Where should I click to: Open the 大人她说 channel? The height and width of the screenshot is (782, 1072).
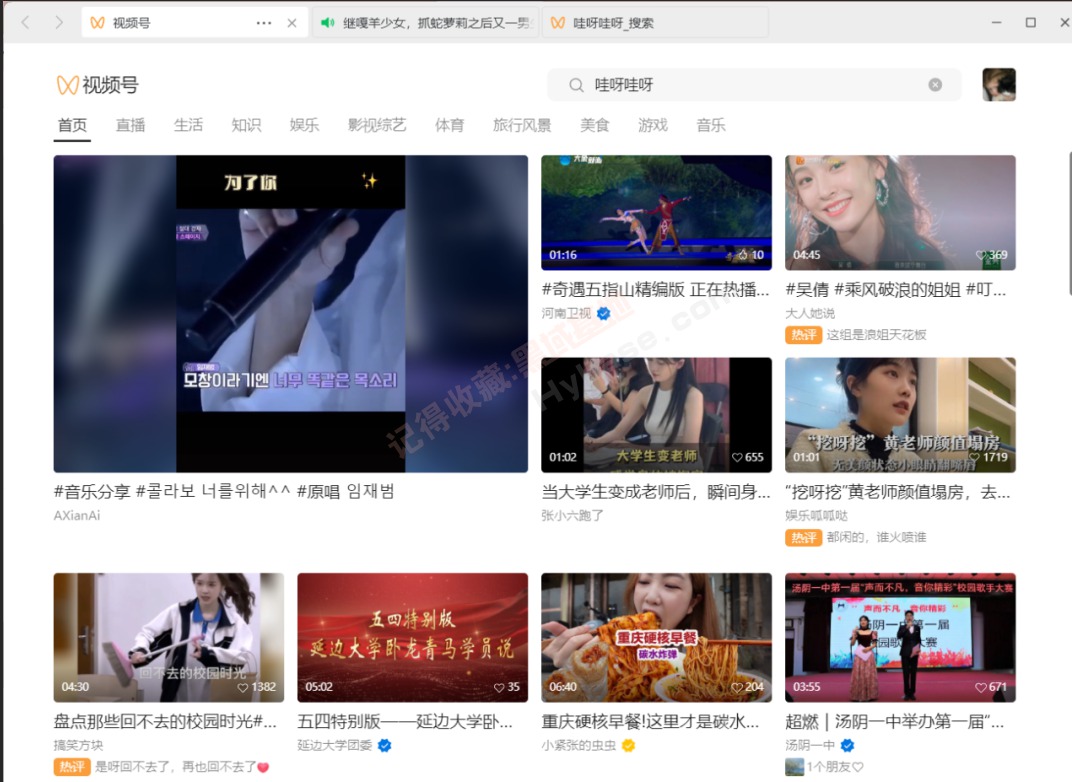(x=810, y=313)
